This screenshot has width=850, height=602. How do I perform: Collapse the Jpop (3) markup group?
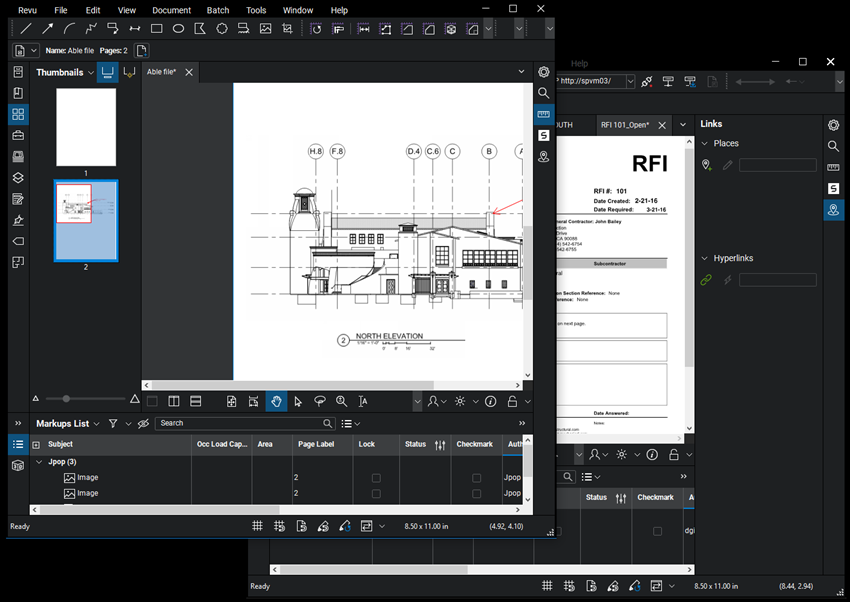[39, 462]
